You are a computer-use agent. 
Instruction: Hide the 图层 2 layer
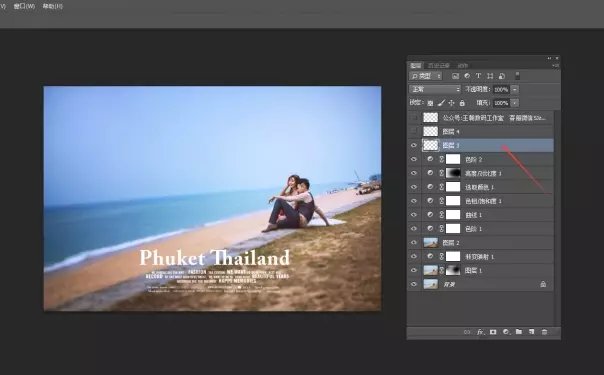tap(414, 243)
